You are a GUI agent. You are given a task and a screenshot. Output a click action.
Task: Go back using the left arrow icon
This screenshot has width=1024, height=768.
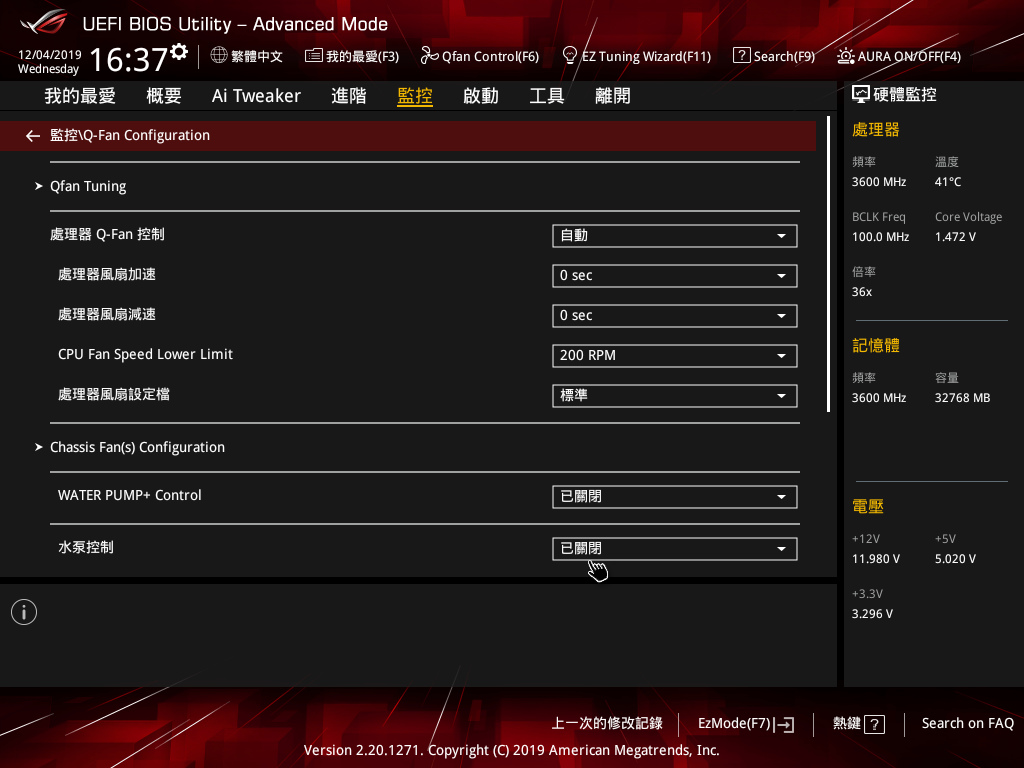(x=33, y=135)
